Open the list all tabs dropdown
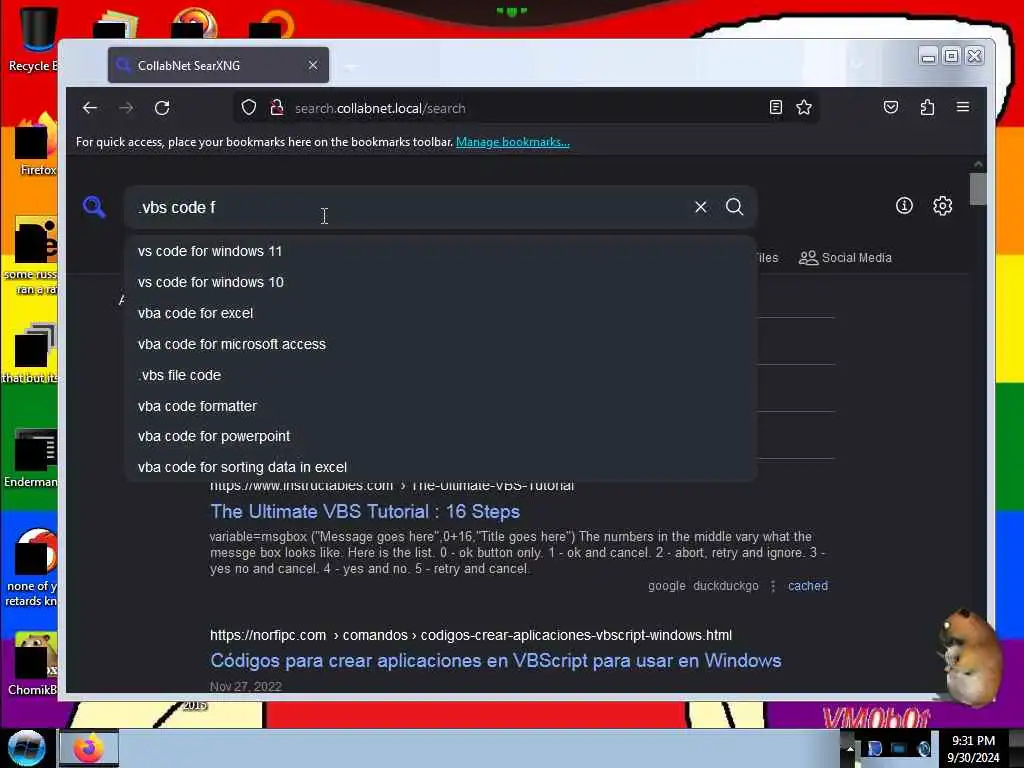Image resolution: width=1024 pixels, height=768 pixels. click(857, 64)
